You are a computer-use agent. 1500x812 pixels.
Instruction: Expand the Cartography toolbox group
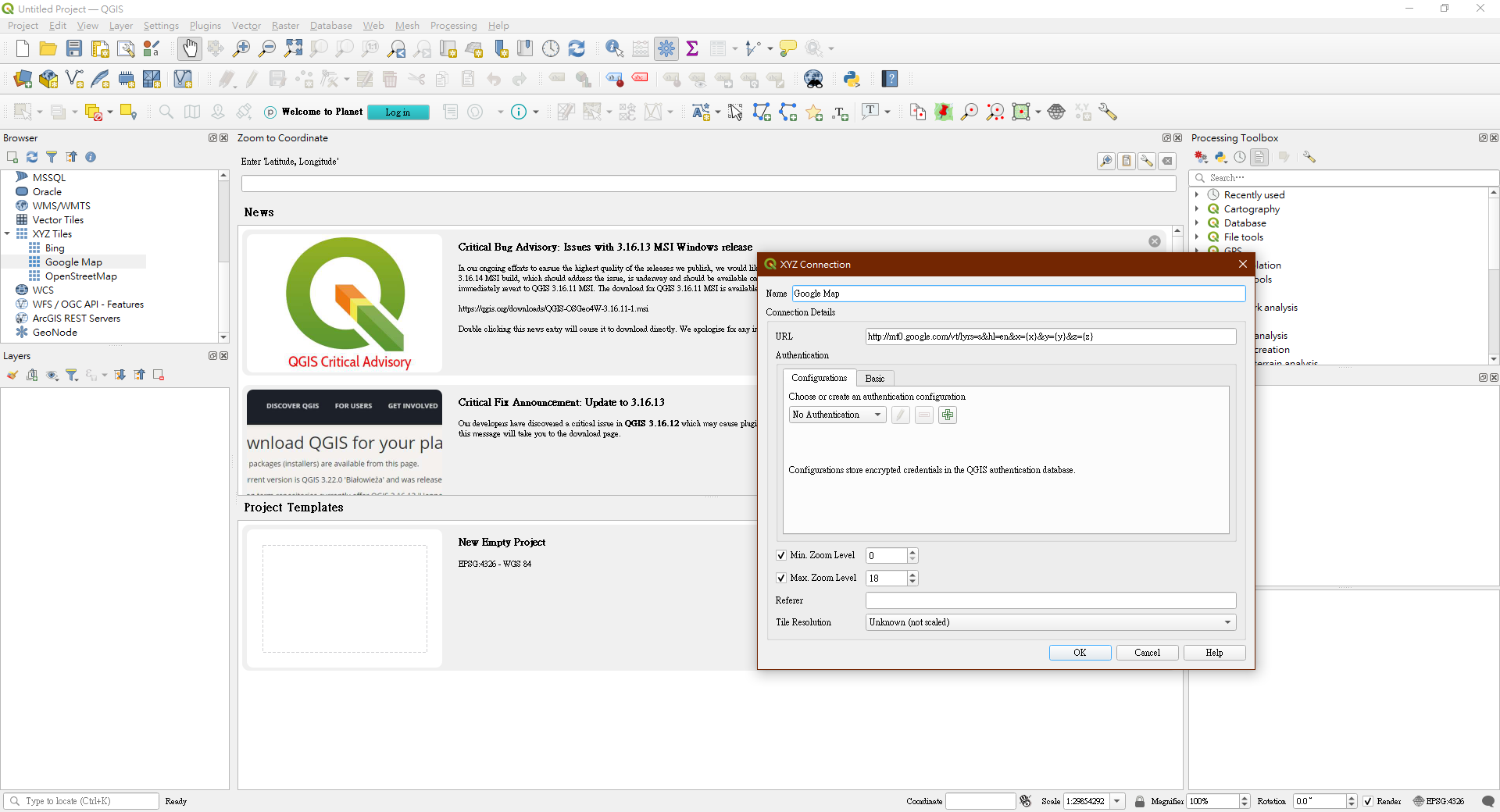(1196, 208)
